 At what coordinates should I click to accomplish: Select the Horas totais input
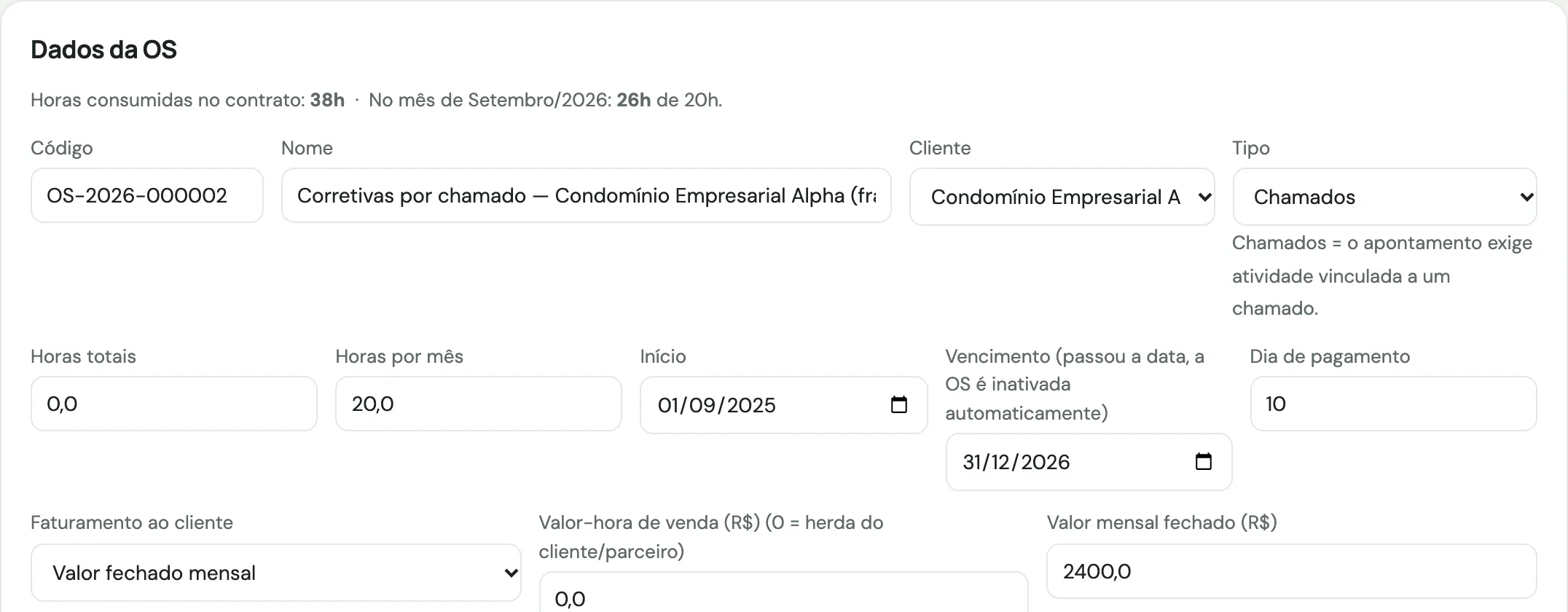[x=173, y=404]
